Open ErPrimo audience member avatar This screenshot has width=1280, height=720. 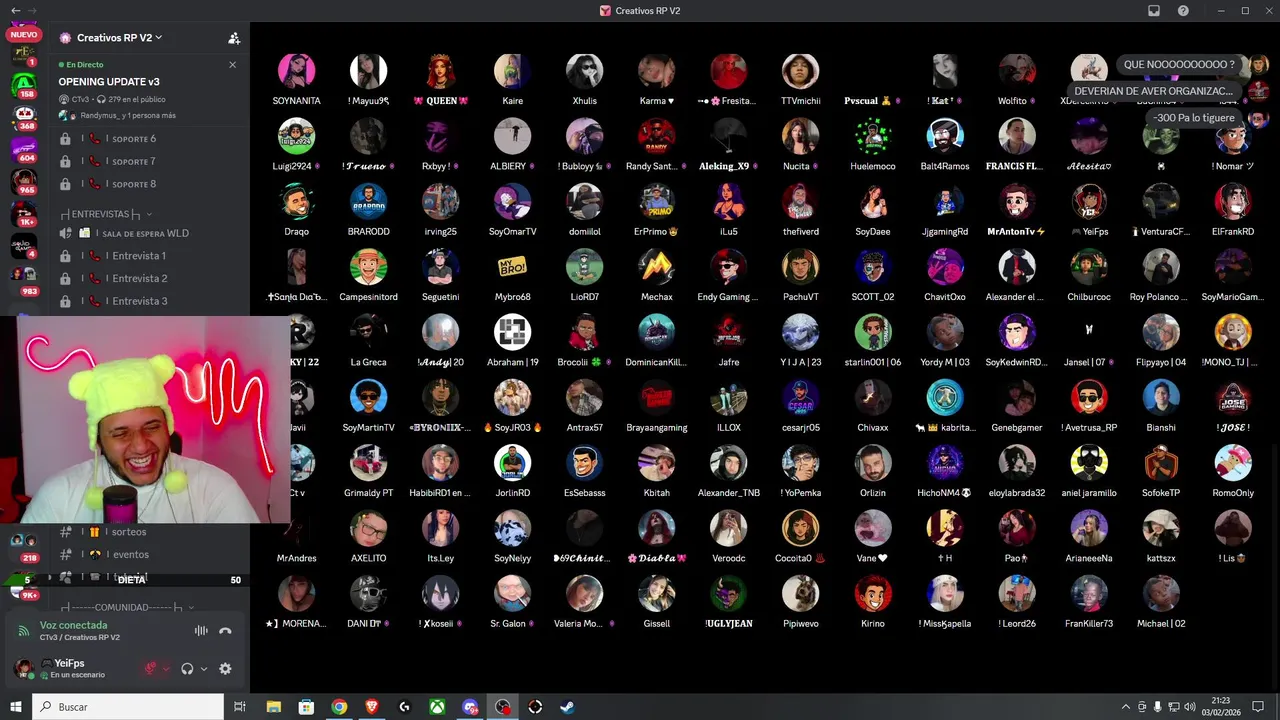pos(657,201)
